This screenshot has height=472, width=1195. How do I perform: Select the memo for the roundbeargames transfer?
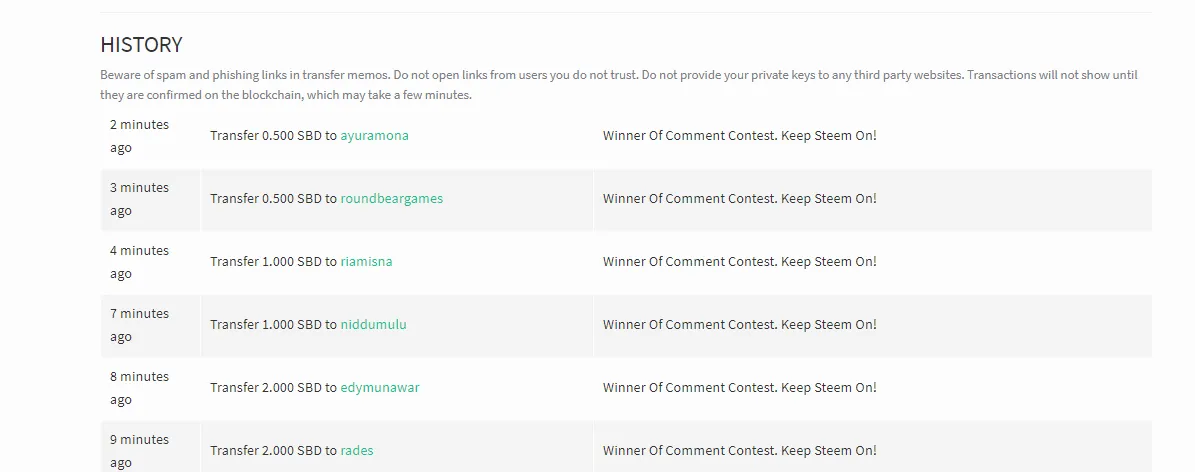click(x=739, y=198)
